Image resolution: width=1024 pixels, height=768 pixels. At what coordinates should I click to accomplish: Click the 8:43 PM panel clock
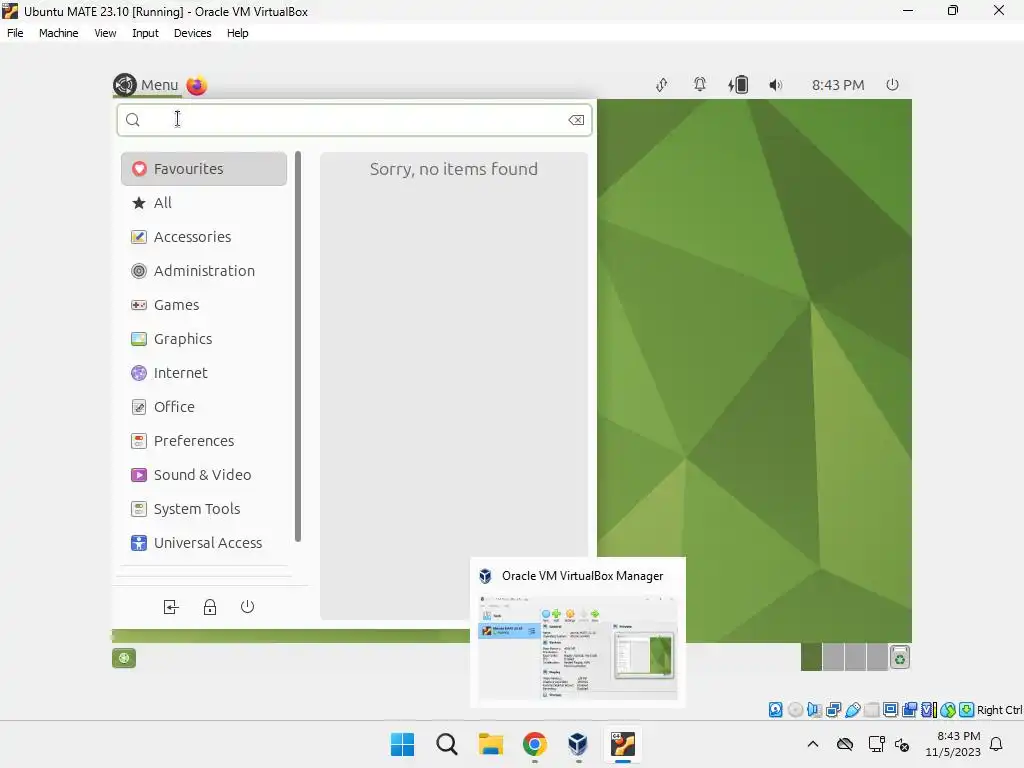coord(838,85)
